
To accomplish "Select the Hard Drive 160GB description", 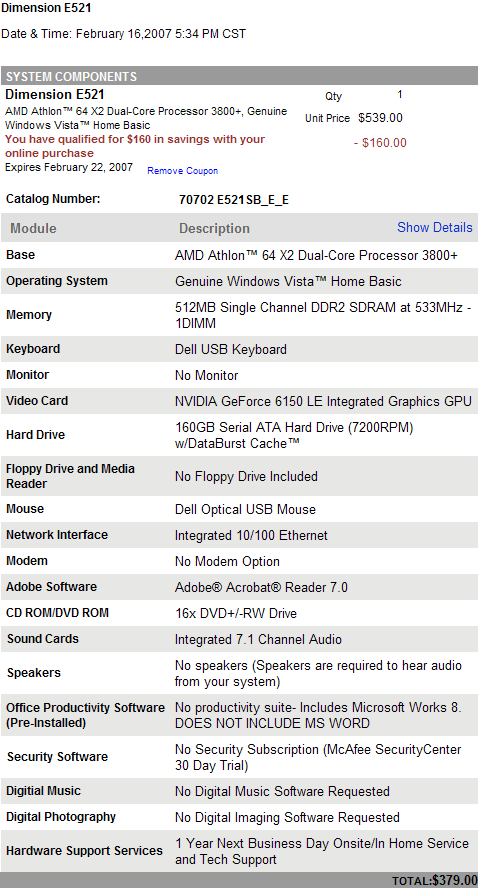I will [x=294, y=435].
